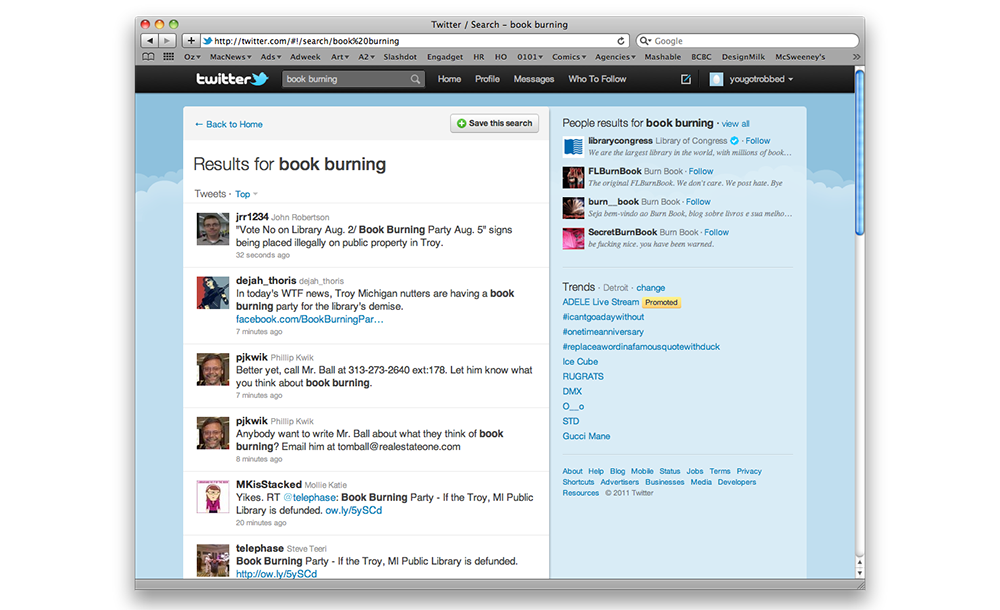1000x610 pixels.
Task: Expand the 0101 bookmarks folder
Action: pos(529,57)
